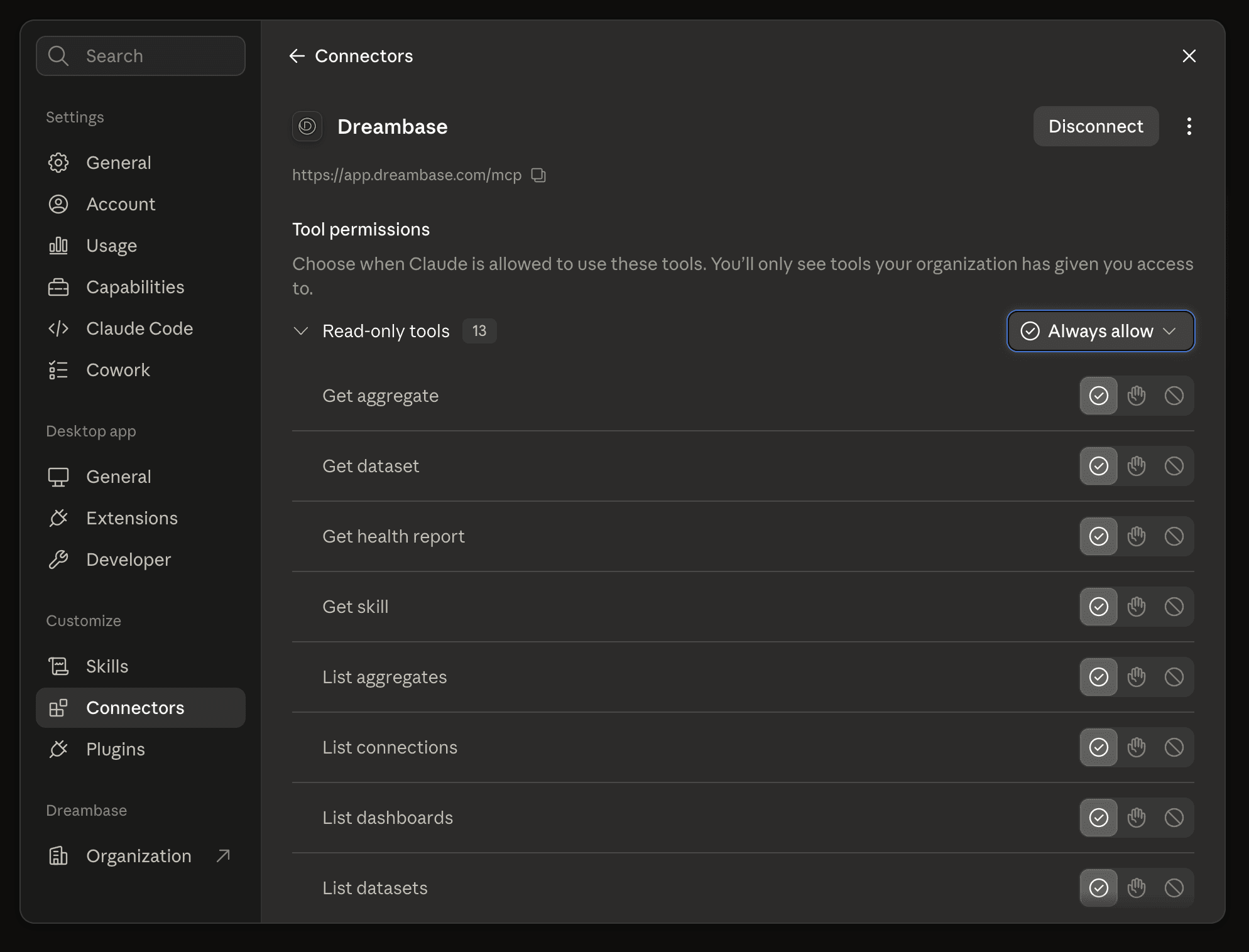Open Capabilities settings

coord(141,287)
